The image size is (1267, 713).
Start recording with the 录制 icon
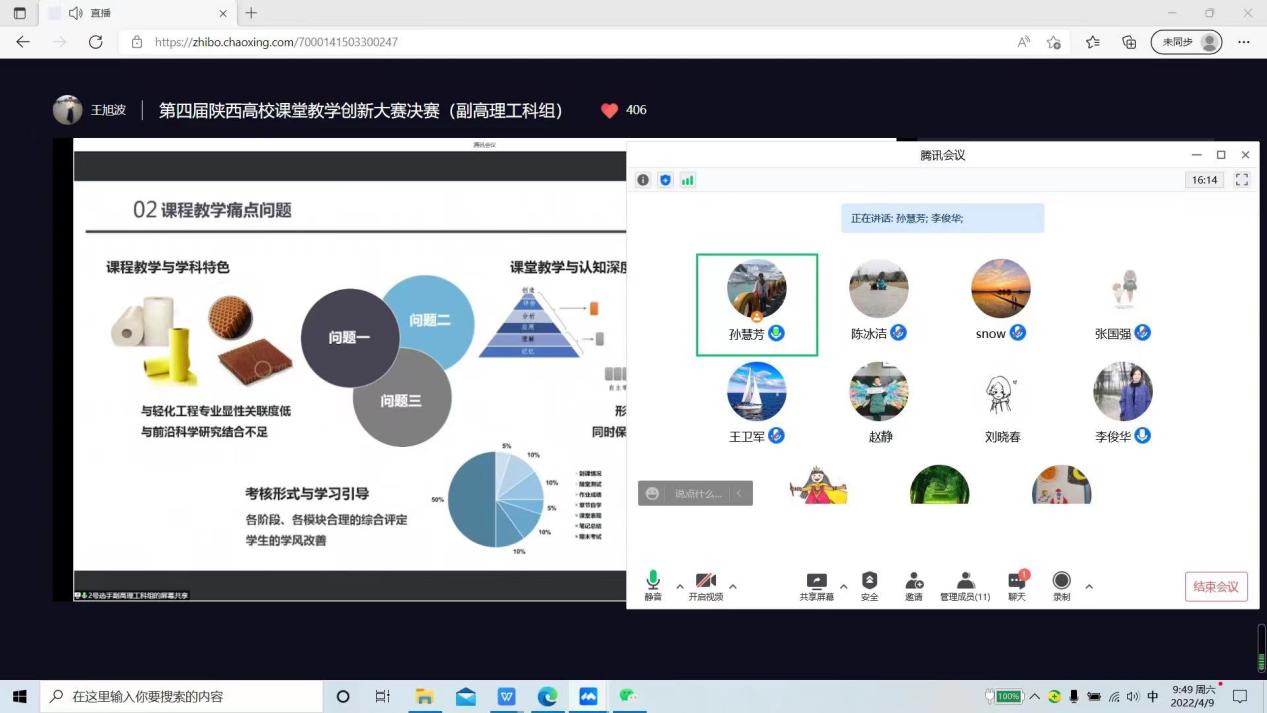[1061, 581]
